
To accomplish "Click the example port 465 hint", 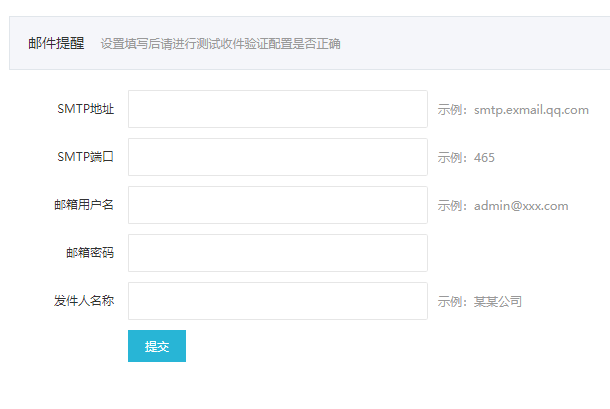I will (x=466, y=158).
